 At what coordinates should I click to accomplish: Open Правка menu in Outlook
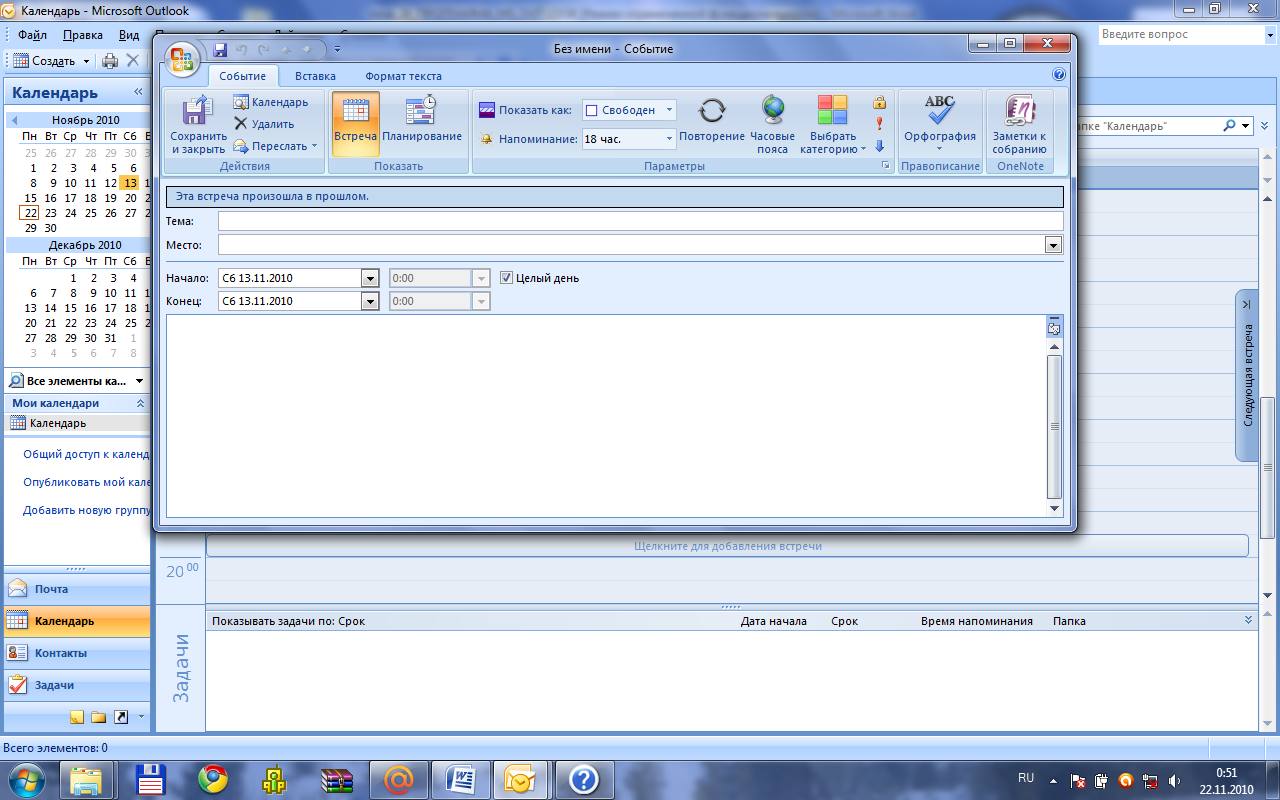click(82, 35)
